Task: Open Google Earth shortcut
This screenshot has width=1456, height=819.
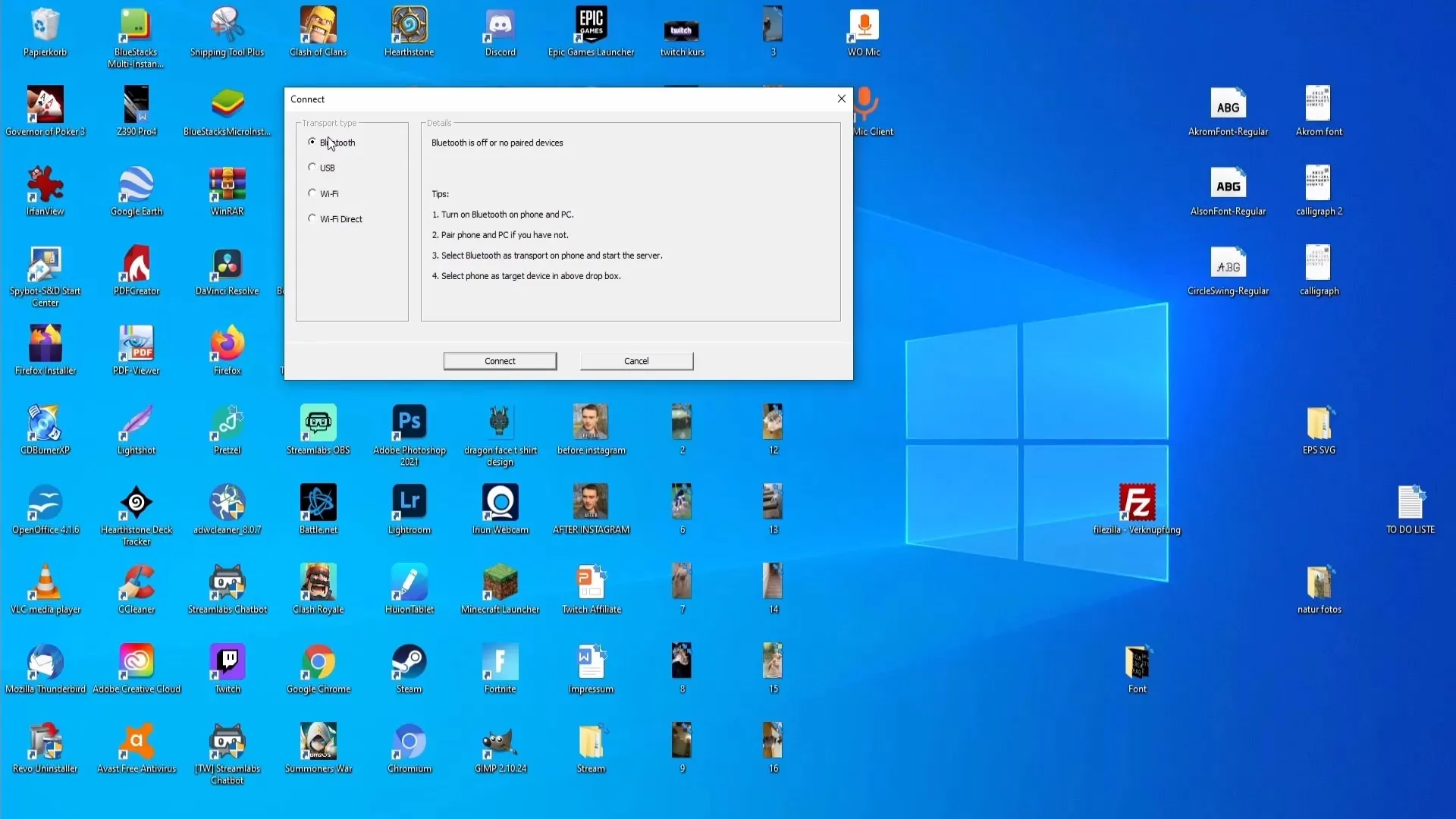Action: pos(136,191)
